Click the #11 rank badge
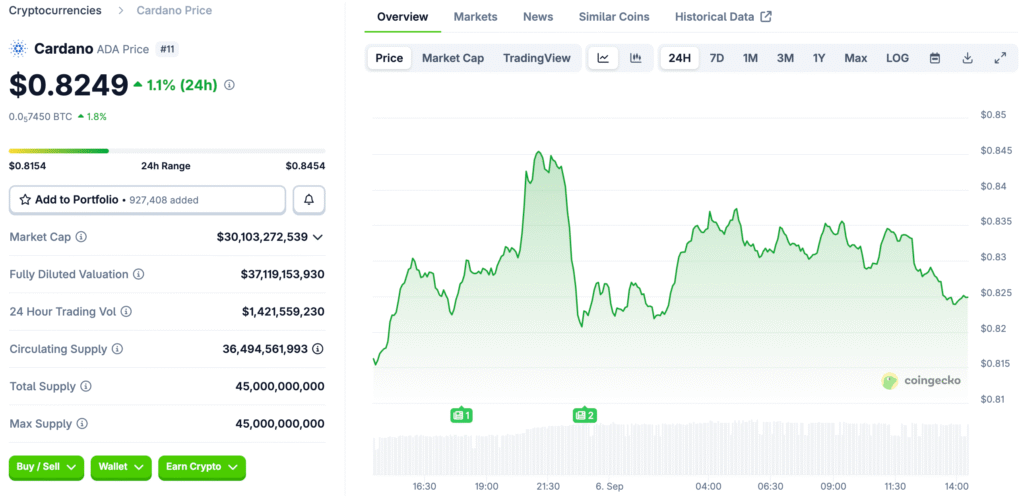This screenshot has height=496, width=1024. tap(167, 49)
